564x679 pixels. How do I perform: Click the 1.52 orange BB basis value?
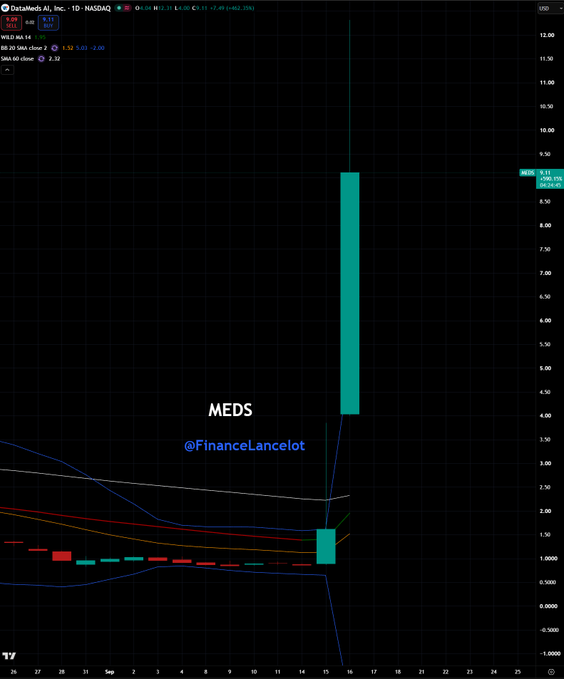click(68, 48)
